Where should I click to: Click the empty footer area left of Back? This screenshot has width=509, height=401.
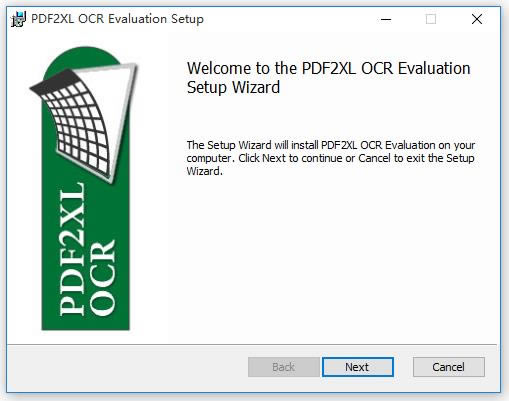click(127, 367)
